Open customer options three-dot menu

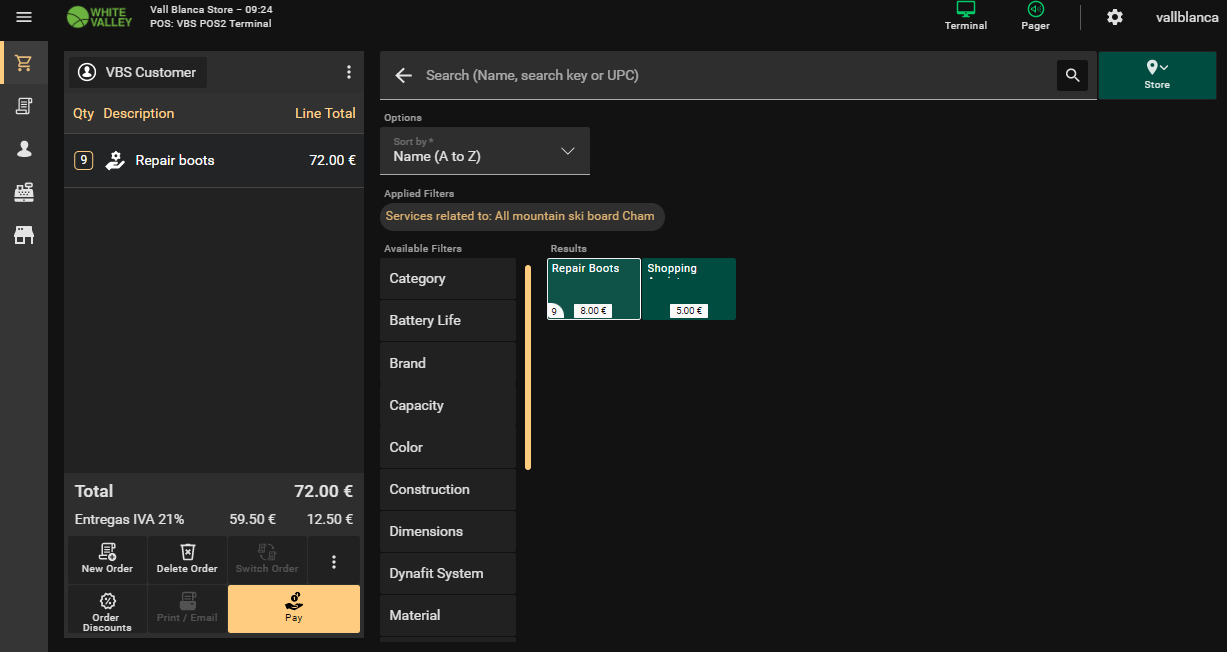click(x=349, y=72)
